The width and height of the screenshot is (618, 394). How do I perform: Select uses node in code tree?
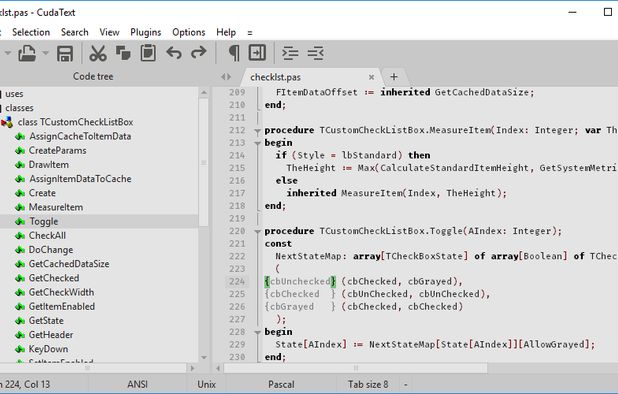coord(14,94)
